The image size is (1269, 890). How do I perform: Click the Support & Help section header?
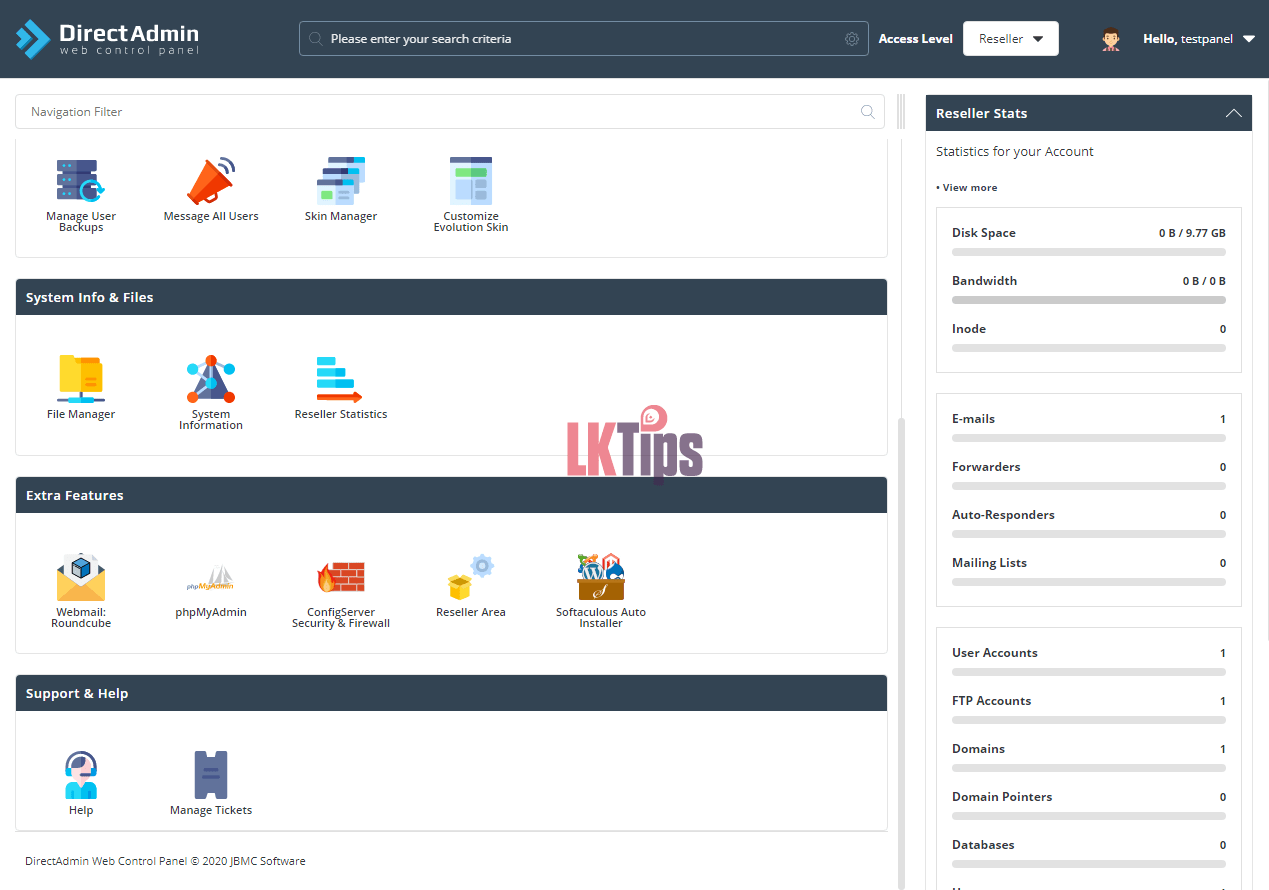click(451, 693)
